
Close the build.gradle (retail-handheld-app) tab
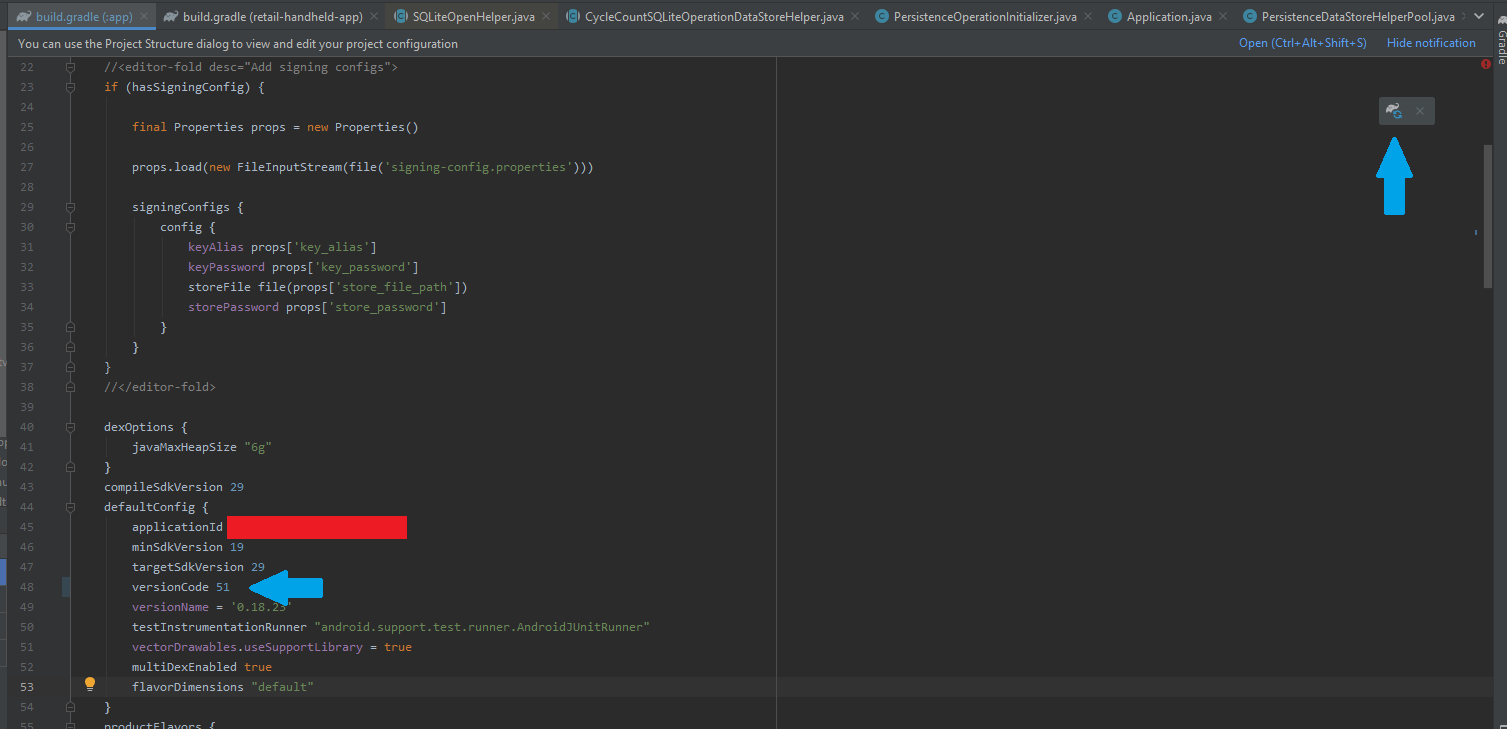point(372,17)
